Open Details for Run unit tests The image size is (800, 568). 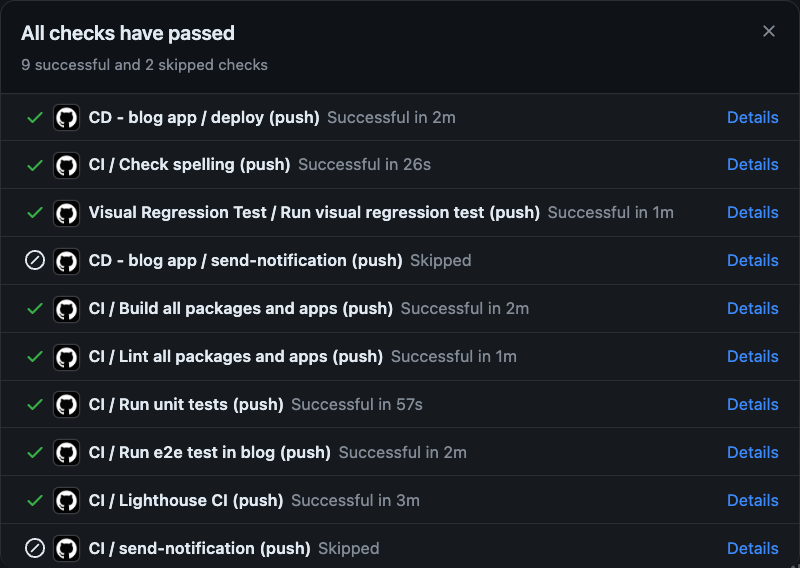point(752,404)
